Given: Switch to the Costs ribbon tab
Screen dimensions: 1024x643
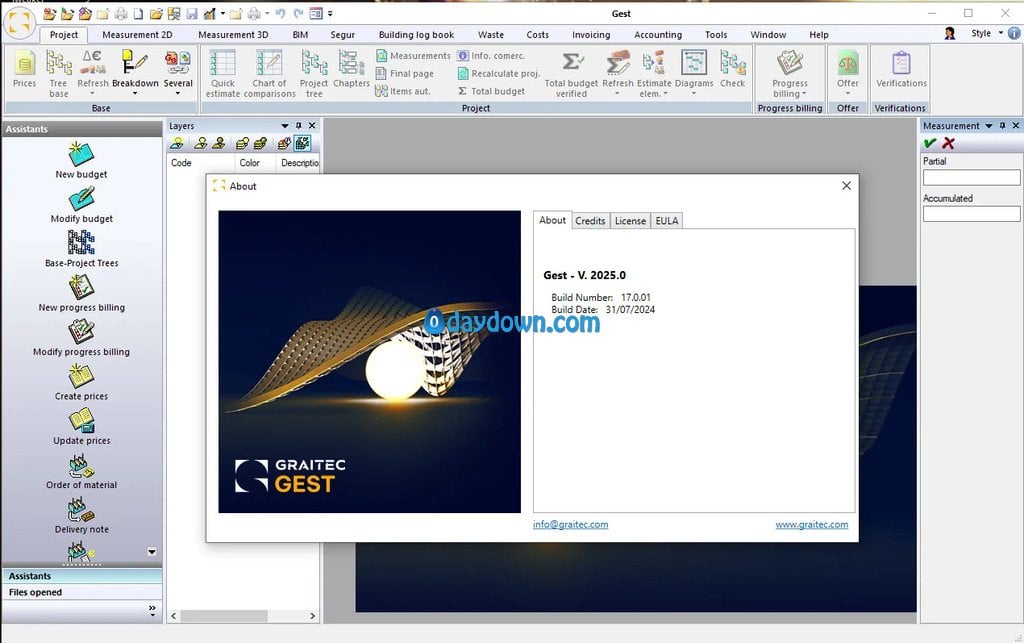Looking at the screenshot, I should click(537, 35).
